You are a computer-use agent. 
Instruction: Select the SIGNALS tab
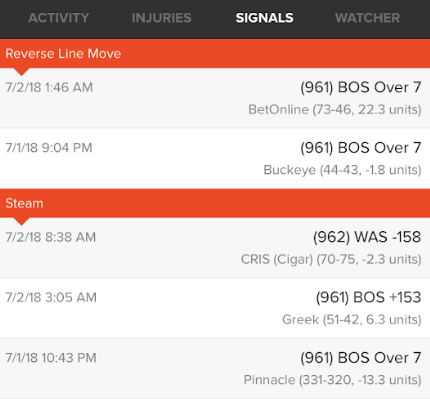(264, 18)
